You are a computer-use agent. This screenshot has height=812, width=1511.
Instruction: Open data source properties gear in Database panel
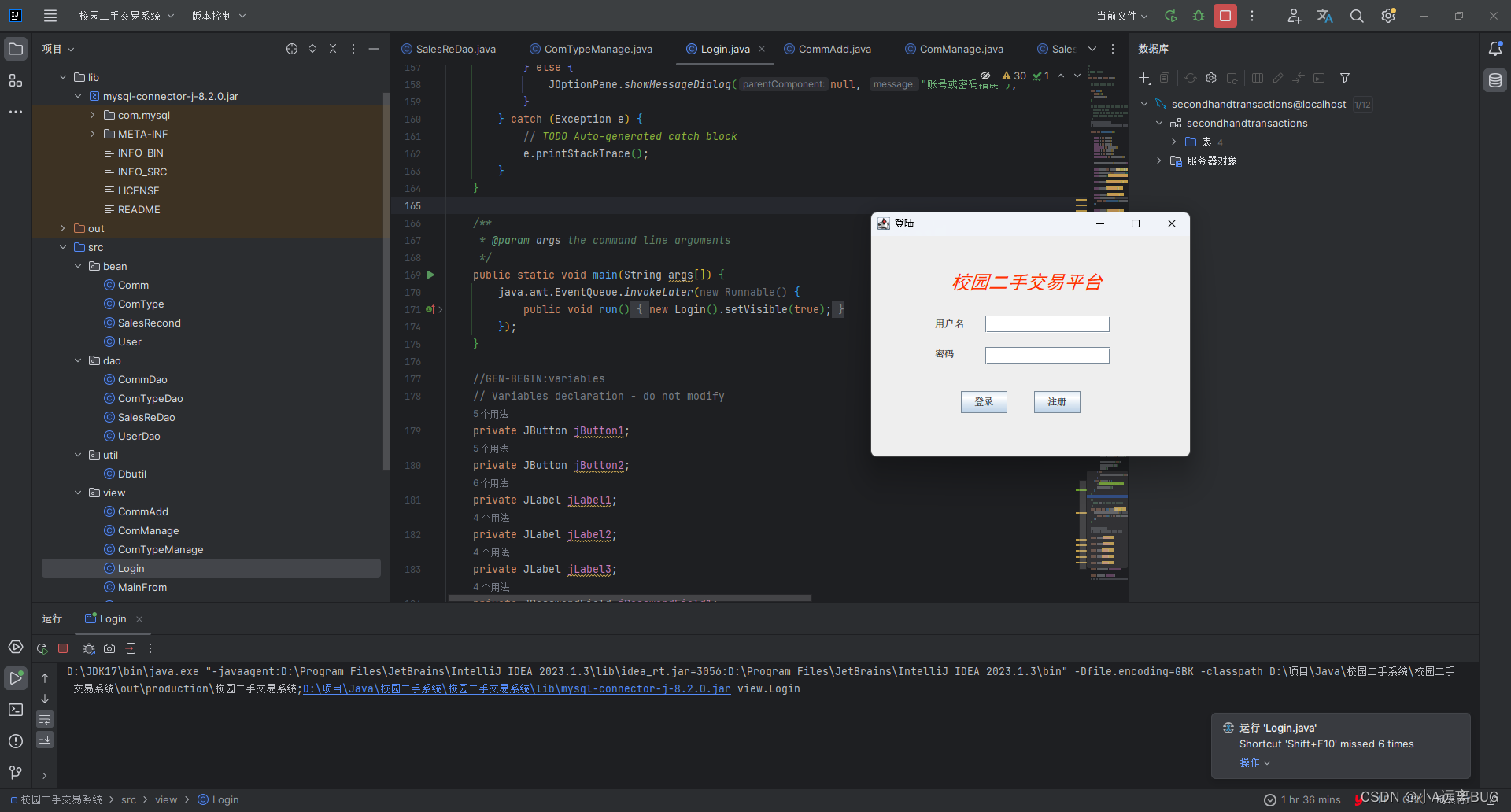pyautogui.click(x=1211, y=78)
